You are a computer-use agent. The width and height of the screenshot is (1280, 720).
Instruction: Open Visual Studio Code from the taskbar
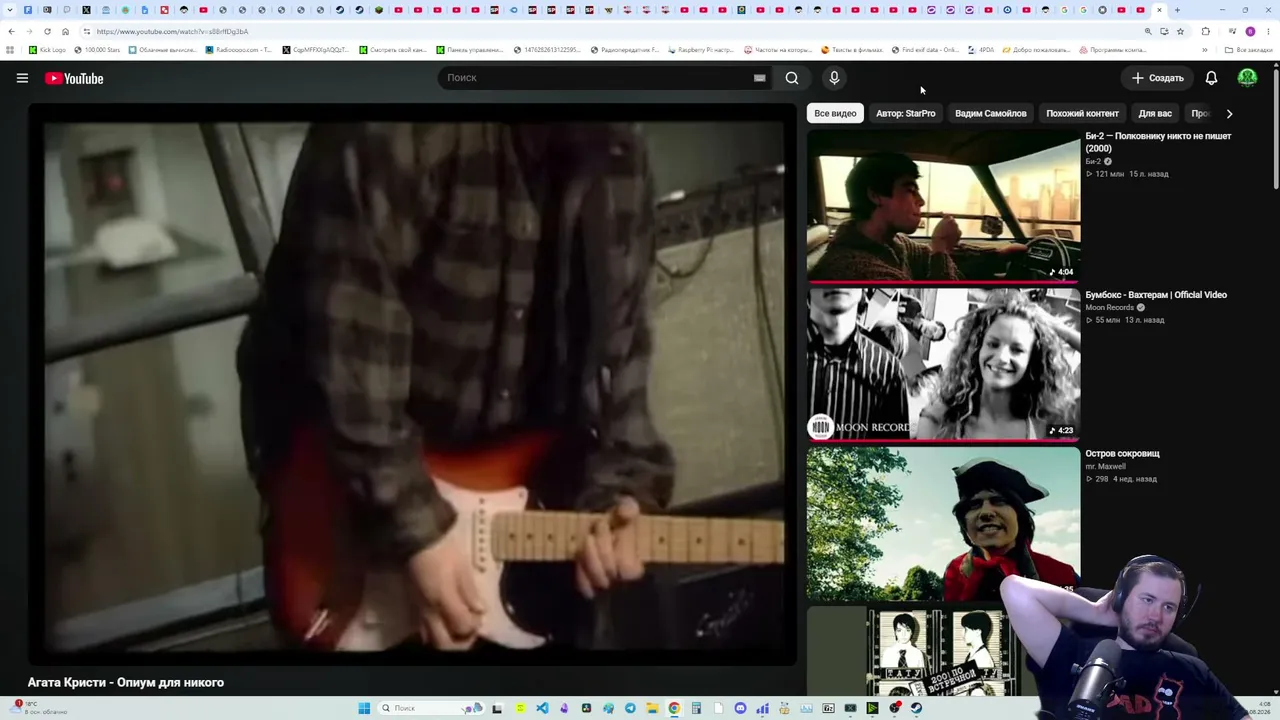(x=542, y=708)
